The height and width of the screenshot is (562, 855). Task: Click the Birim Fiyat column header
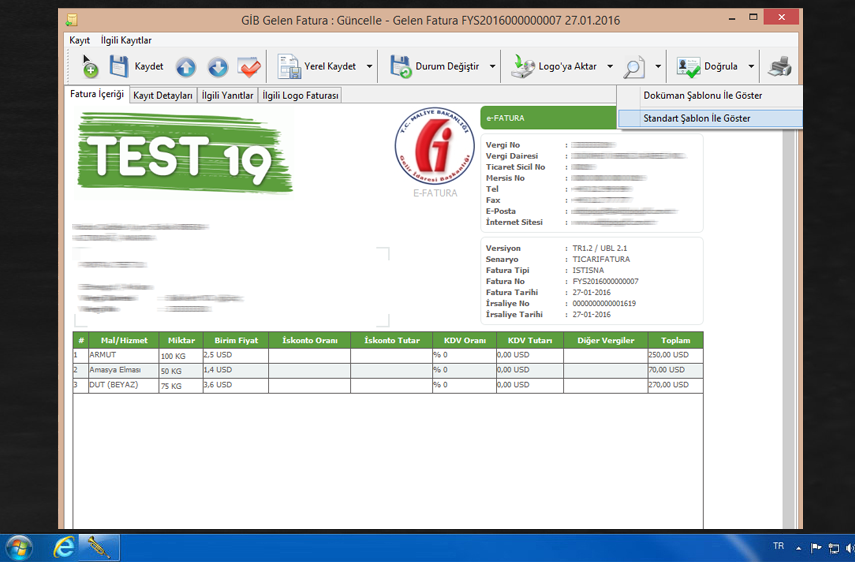pyautogui.click(x=236, y=340)
